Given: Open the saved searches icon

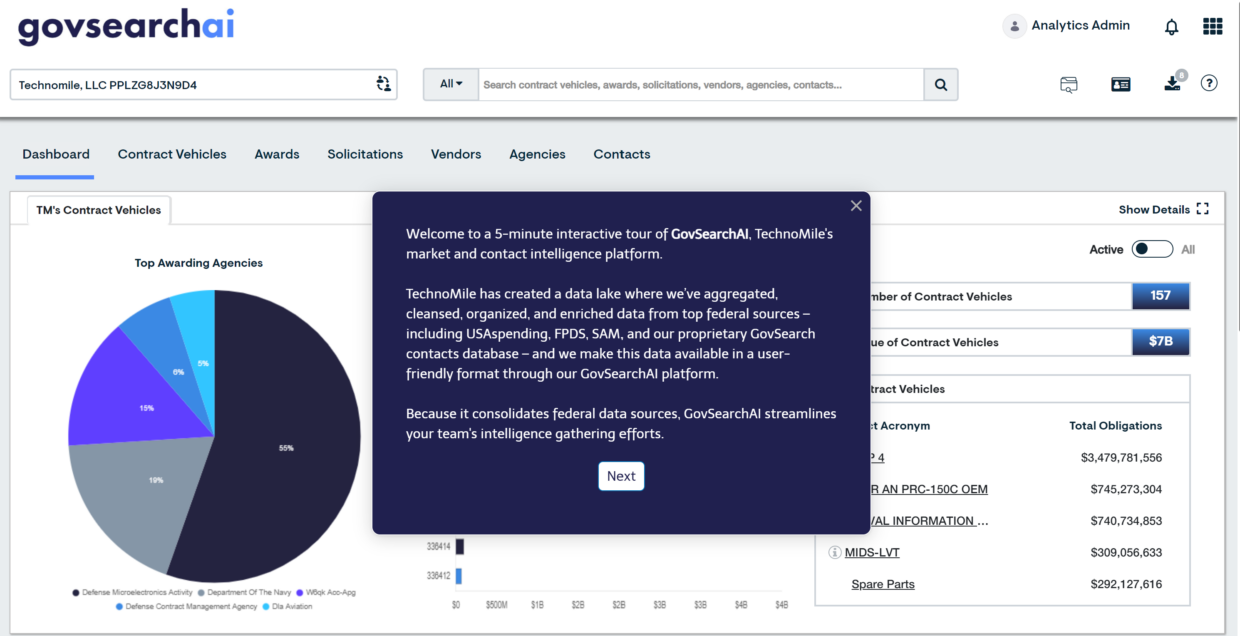Looking at the screenshot, I should point(1069,84).
